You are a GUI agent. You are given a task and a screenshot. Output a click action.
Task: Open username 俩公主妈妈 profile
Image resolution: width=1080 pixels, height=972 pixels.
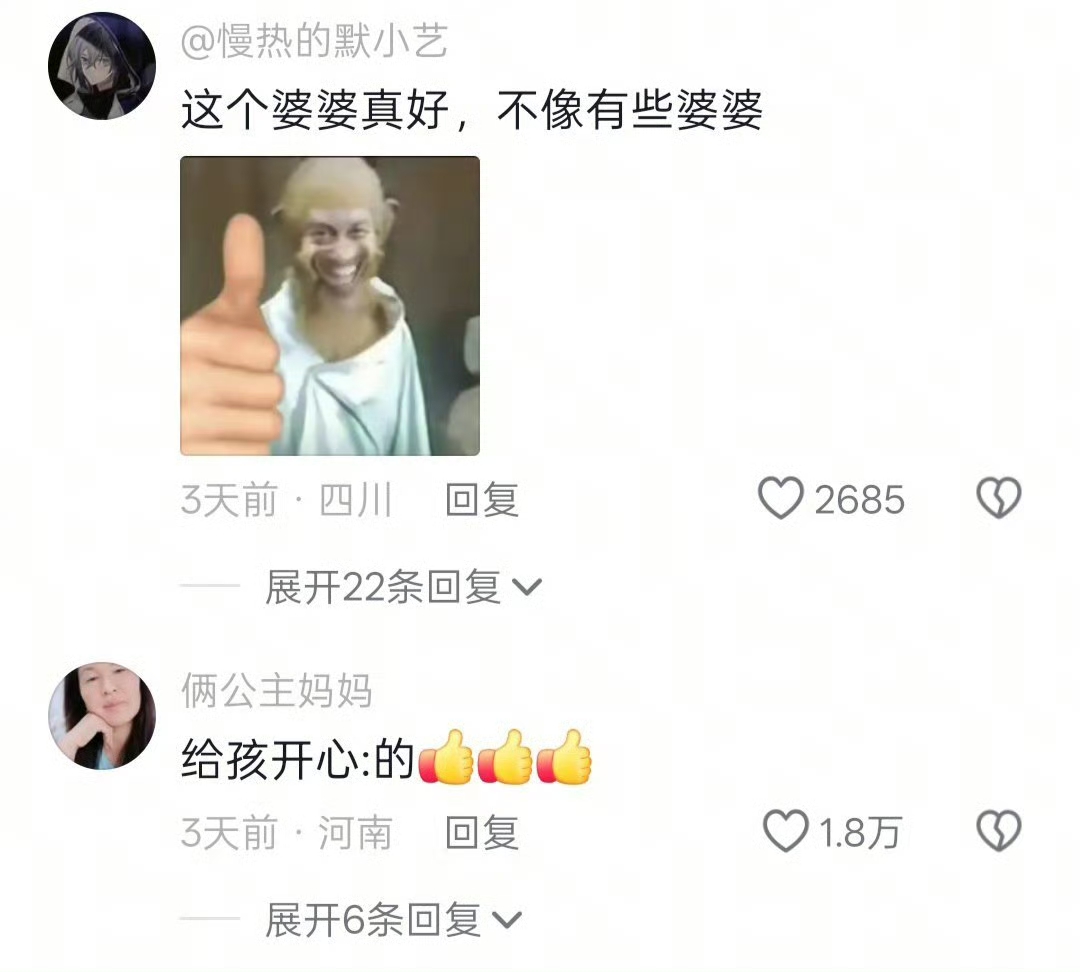click(x=277, y=691)
